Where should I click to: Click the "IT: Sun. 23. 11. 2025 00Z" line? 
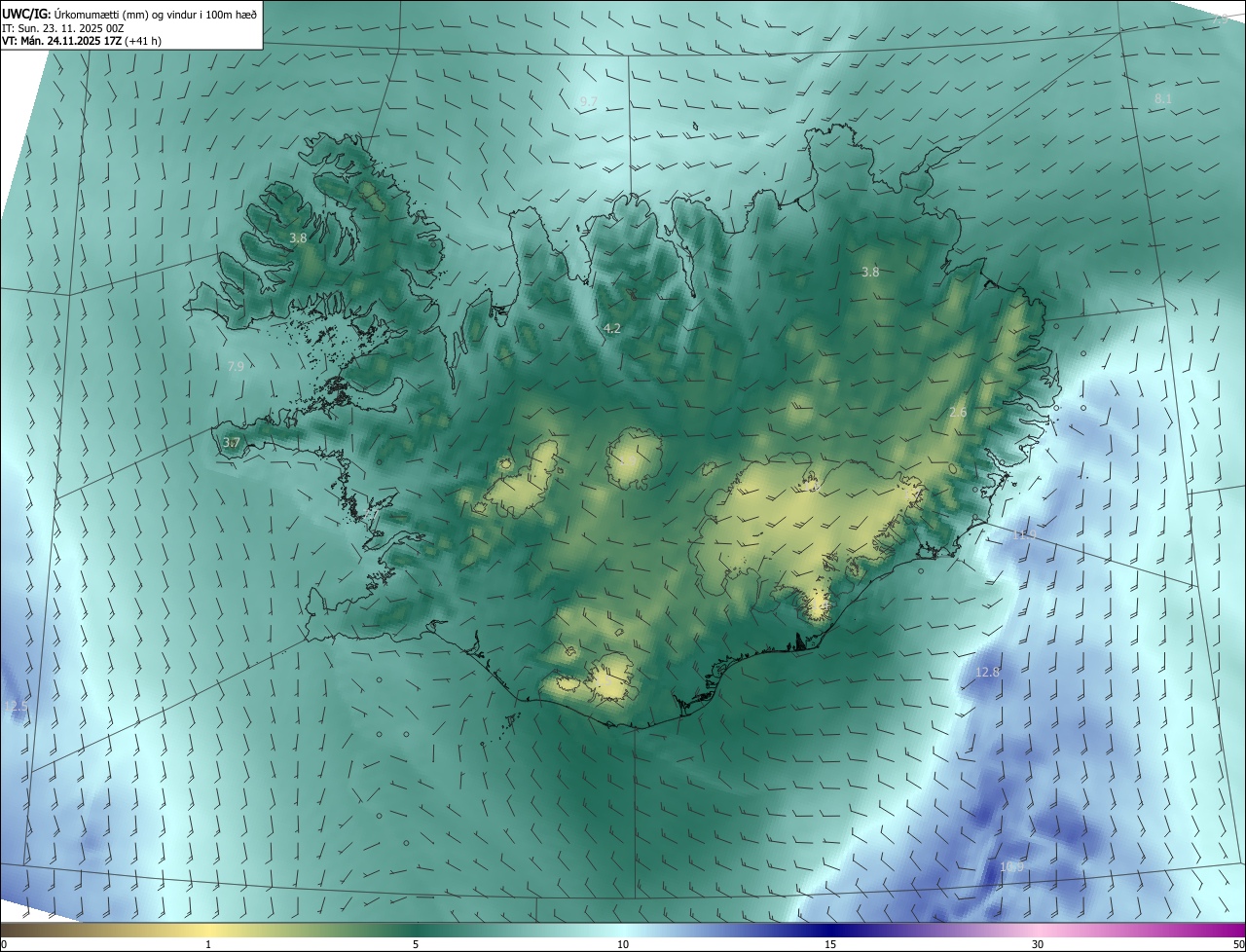(x=64, y=27)
